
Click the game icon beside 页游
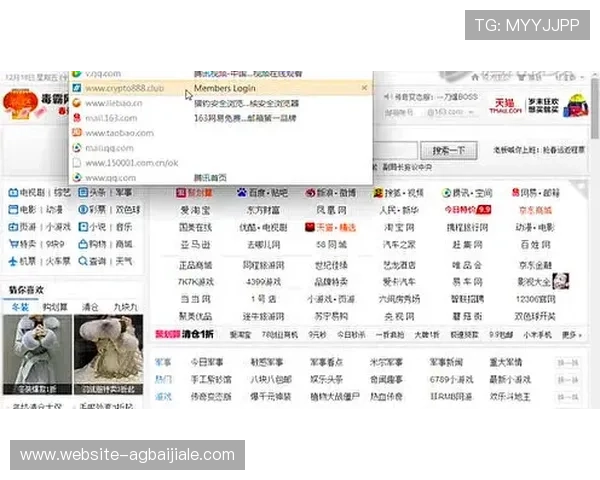pyautogui.click(x=13, y=227)
